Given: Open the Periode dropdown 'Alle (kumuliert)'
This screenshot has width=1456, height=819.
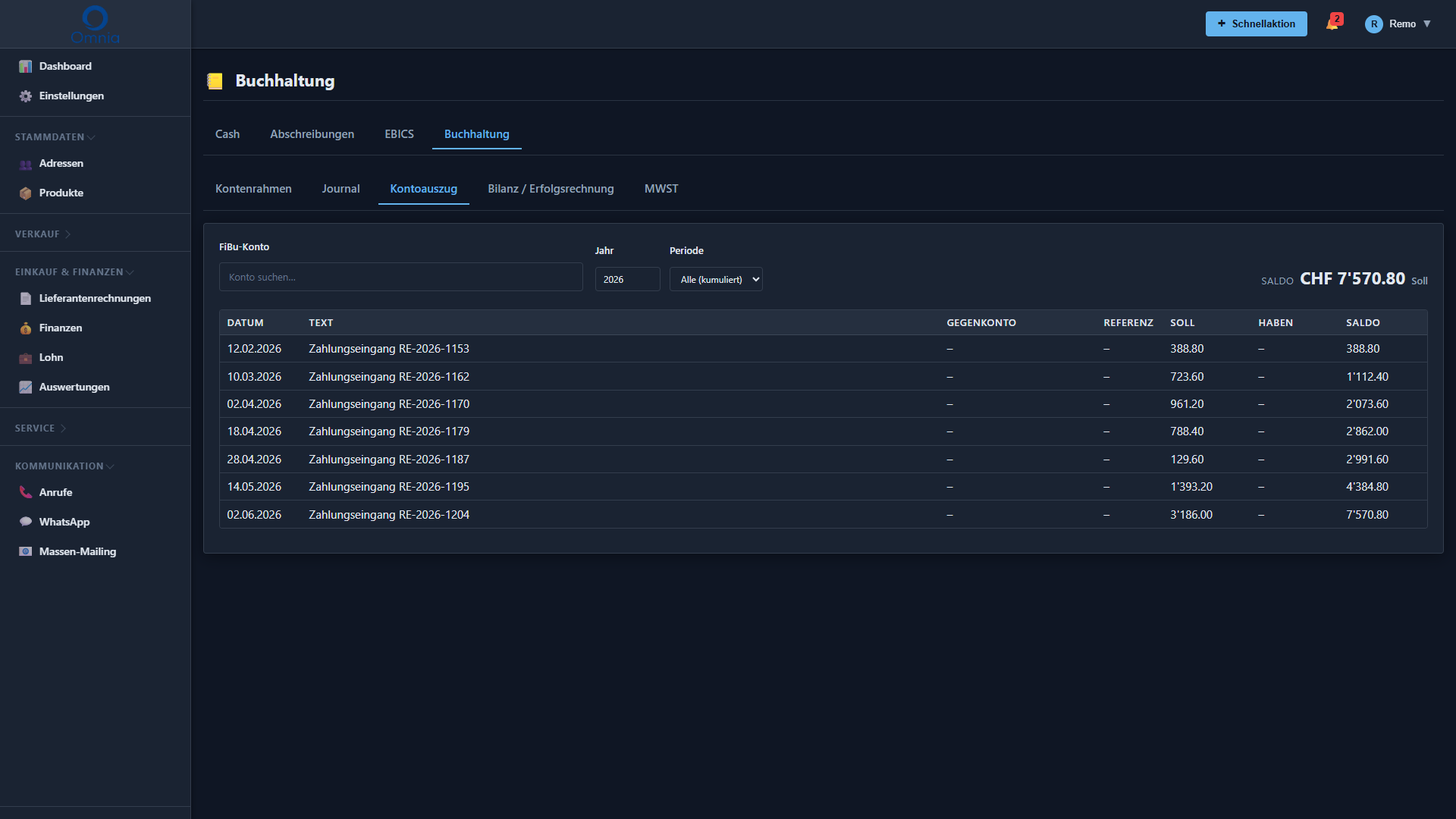Looking at the screenshot, I should coord(716,279).
